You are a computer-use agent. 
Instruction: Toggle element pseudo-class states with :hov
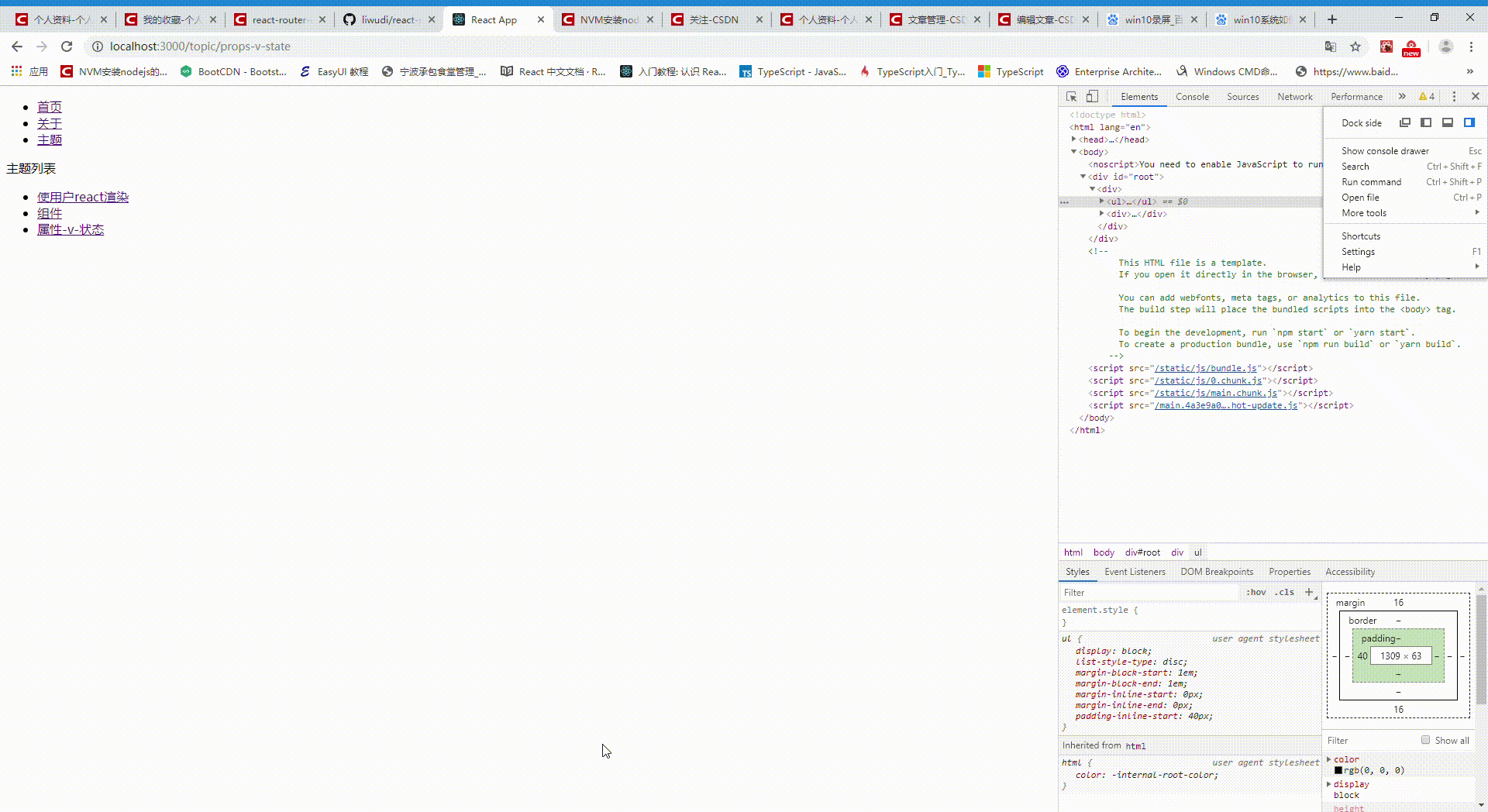[1255, 592]
